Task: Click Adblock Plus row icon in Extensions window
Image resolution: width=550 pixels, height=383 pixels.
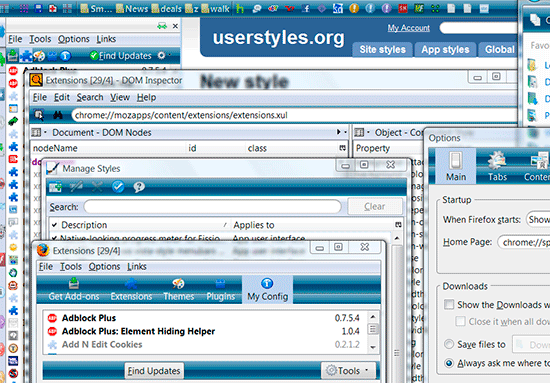Action: tap(52, 318)
